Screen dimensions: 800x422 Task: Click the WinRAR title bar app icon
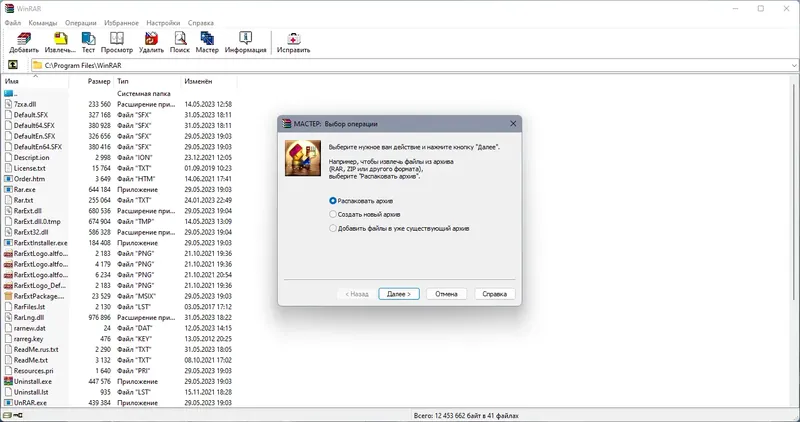click(8, 9)
